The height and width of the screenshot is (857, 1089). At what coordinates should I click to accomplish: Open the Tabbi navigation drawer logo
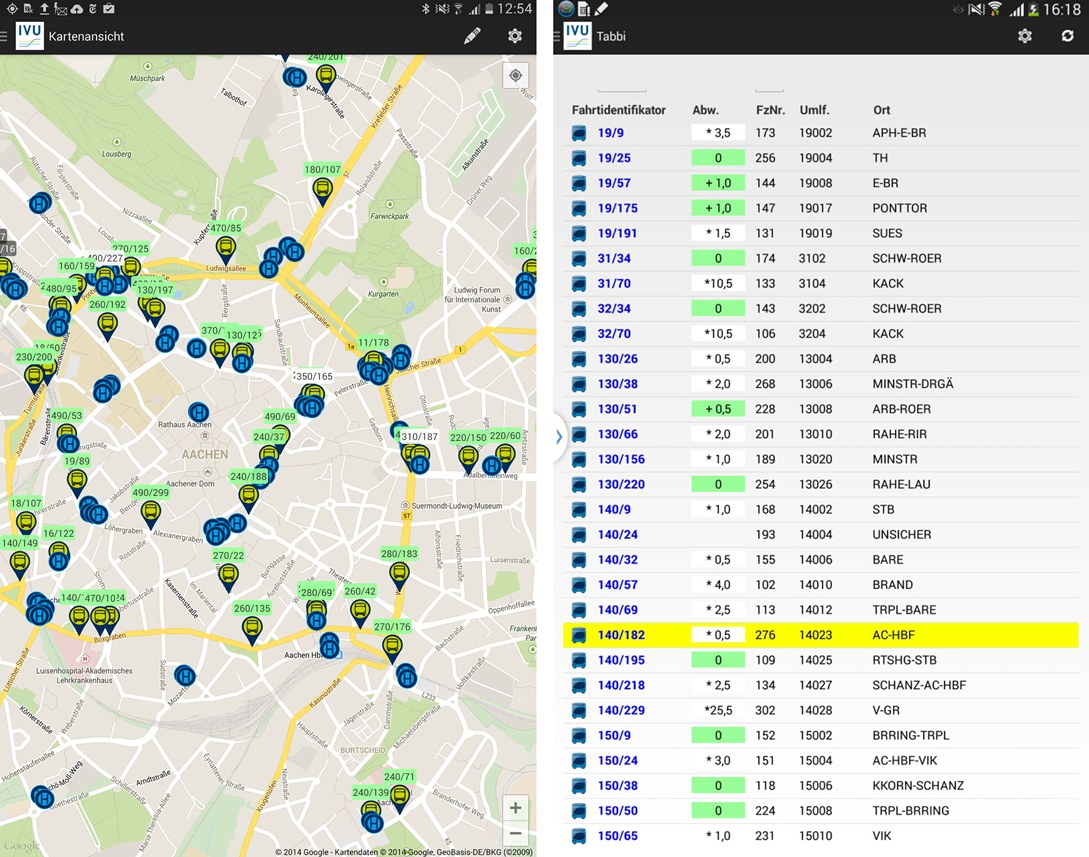(577, 36)
